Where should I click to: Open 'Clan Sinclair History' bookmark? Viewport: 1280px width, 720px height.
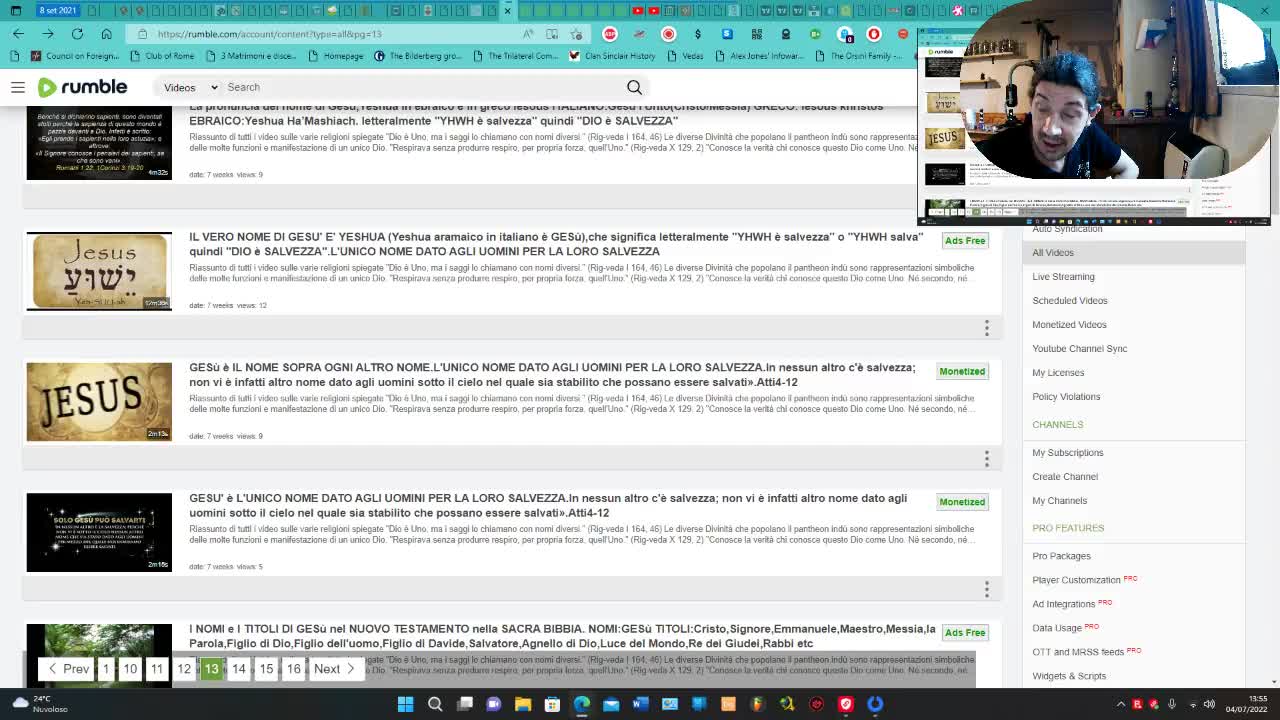(612, 56)
